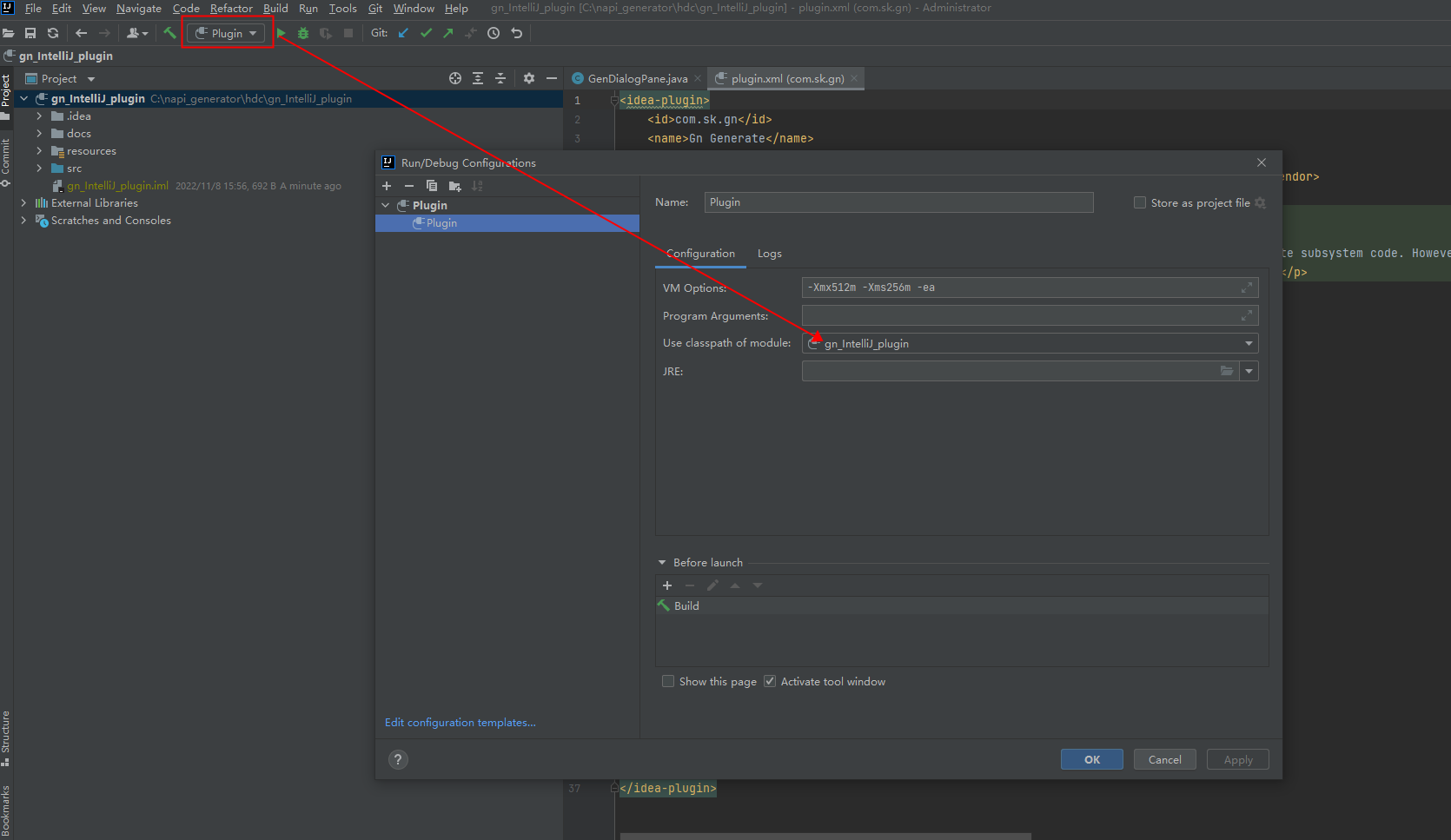The image size is (1451, 840).
Task: Enable Store as project file checkbox
Action: pyautogui.click(x=1140, y=202)
